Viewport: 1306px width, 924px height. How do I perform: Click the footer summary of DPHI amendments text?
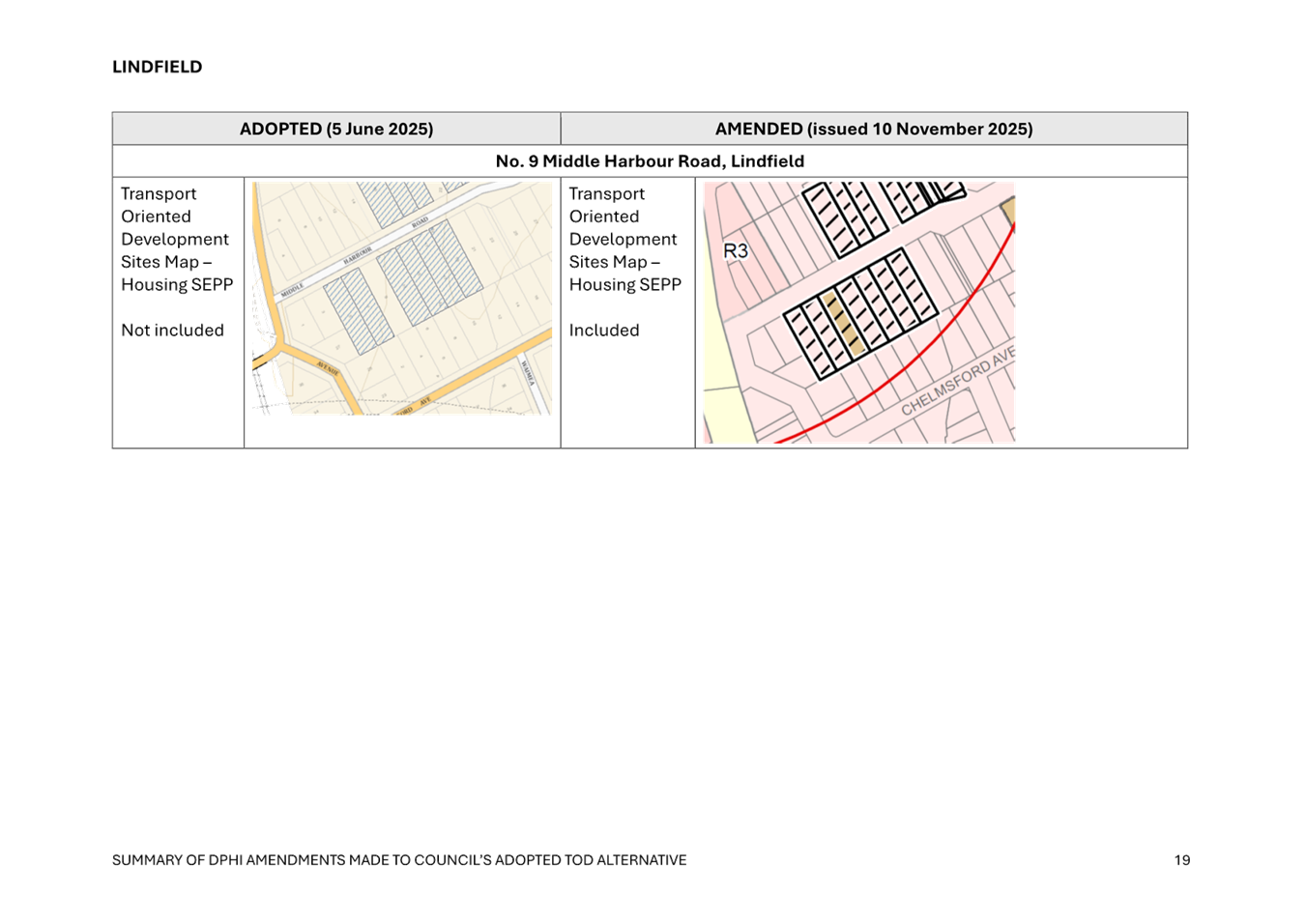pos(398,860)
